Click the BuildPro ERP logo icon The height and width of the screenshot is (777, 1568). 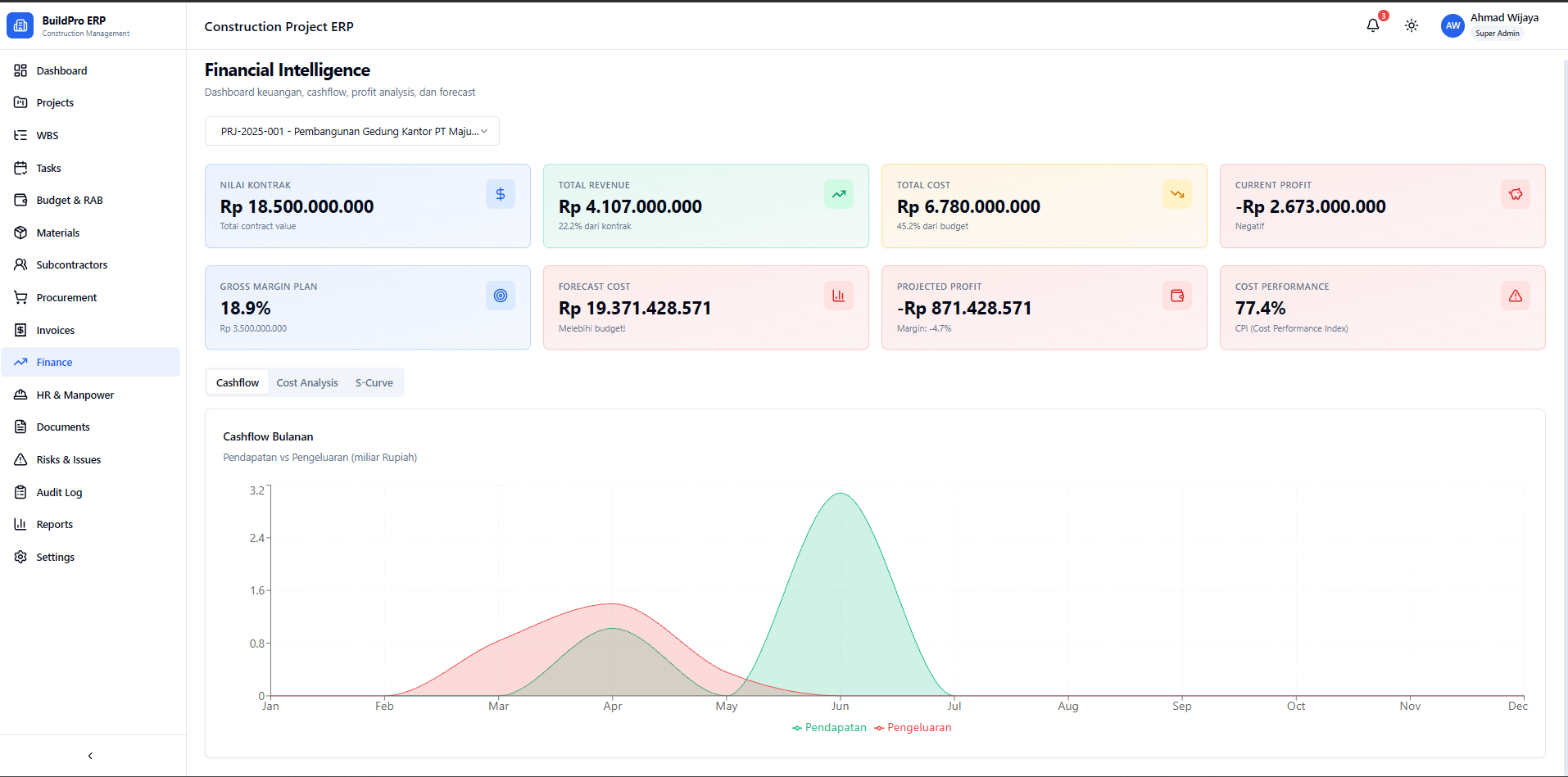[x=20, y=25]
